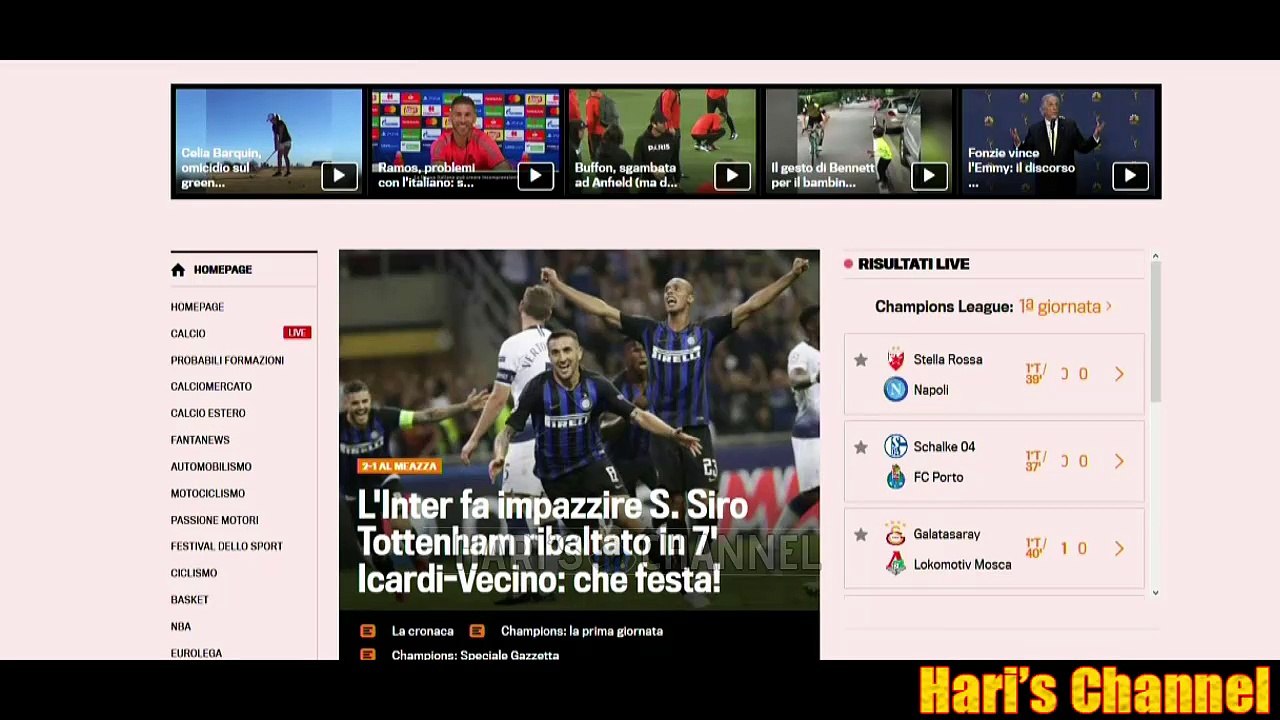
Task: Click the bold HOMEPAGE sidebar header
Action: click(223, 270)
